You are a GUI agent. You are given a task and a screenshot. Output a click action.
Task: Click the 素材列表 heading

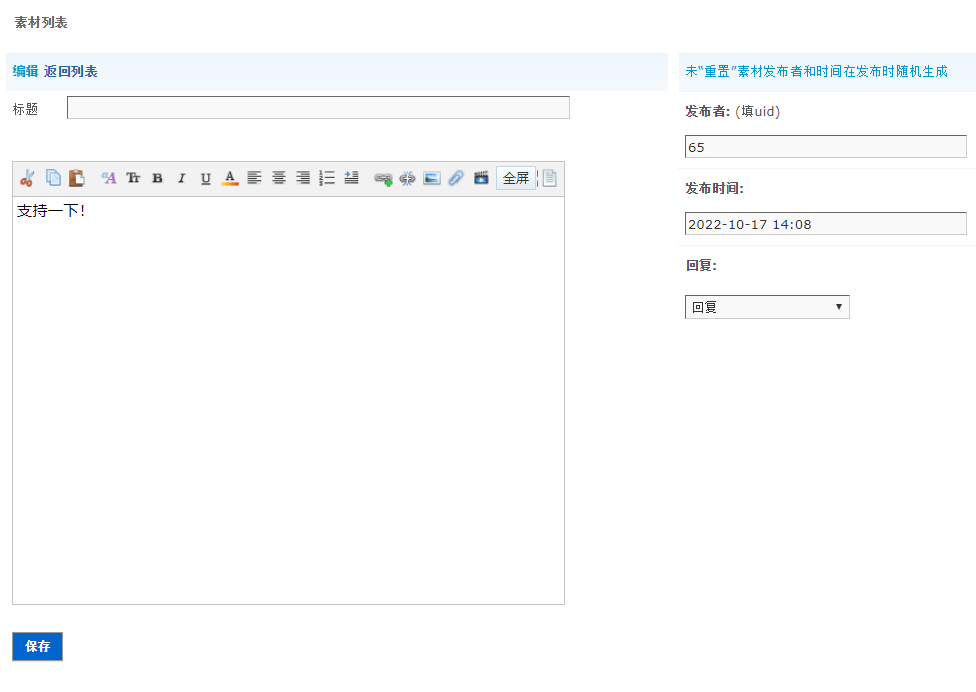(x=41, y=22)
